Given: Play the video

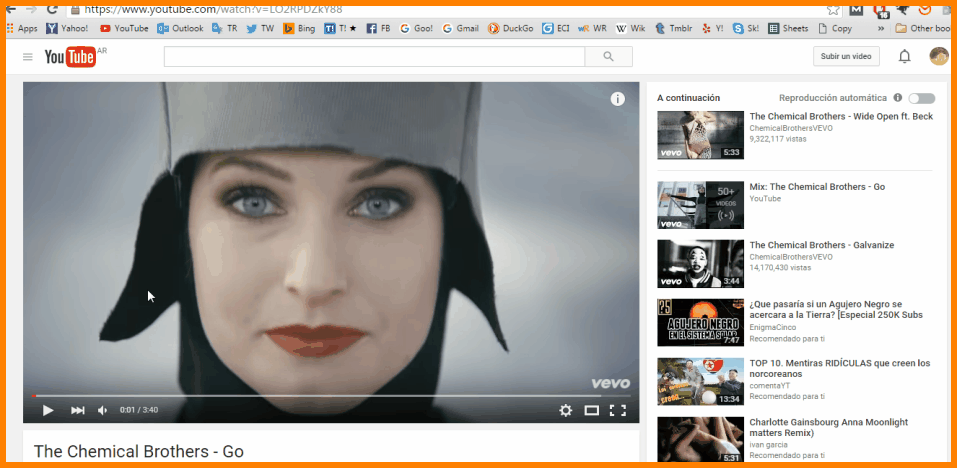Looking at the screenshot, I should click(x=48, y=410).
